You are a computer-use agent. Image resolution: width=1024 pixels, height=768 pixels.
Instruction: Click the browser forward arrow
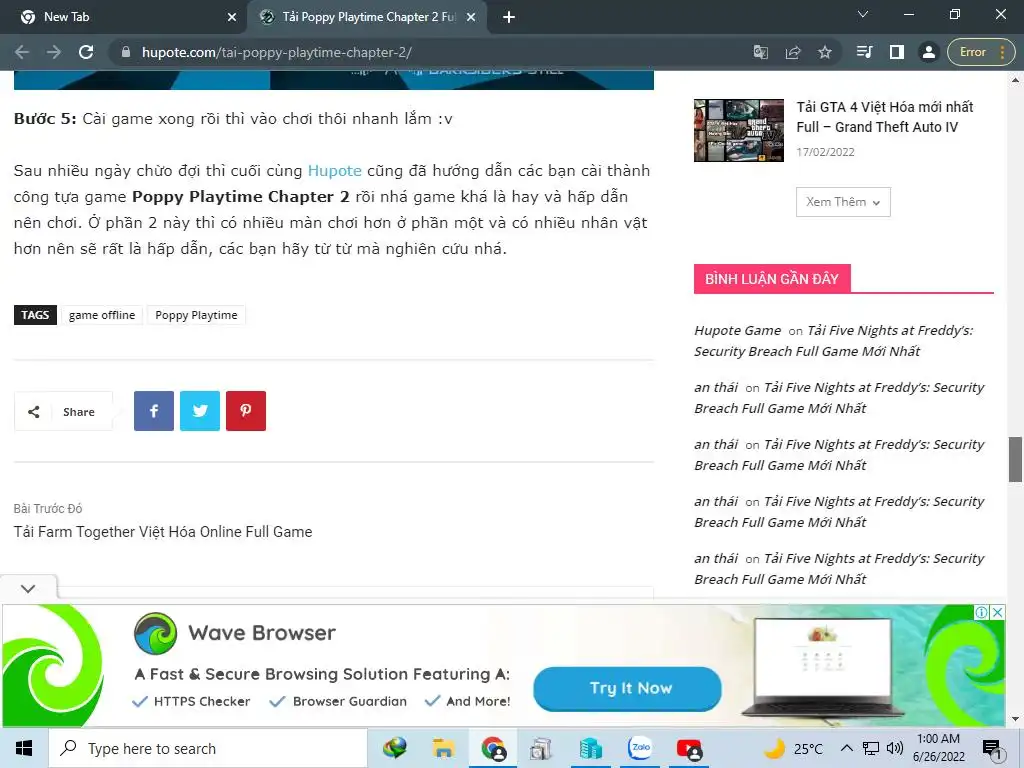click(54, 52)
